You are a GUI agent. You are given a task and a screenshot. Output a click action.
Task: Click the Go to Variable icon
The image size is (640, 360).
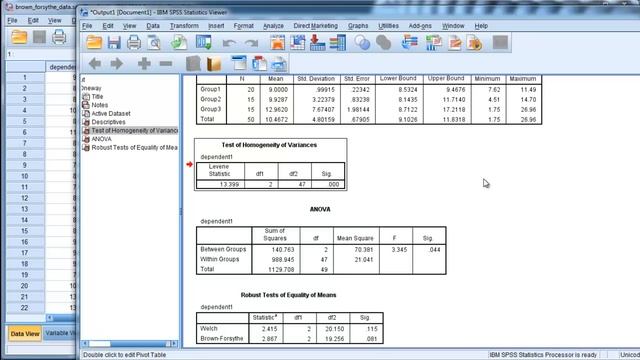(x=318, y=42)
